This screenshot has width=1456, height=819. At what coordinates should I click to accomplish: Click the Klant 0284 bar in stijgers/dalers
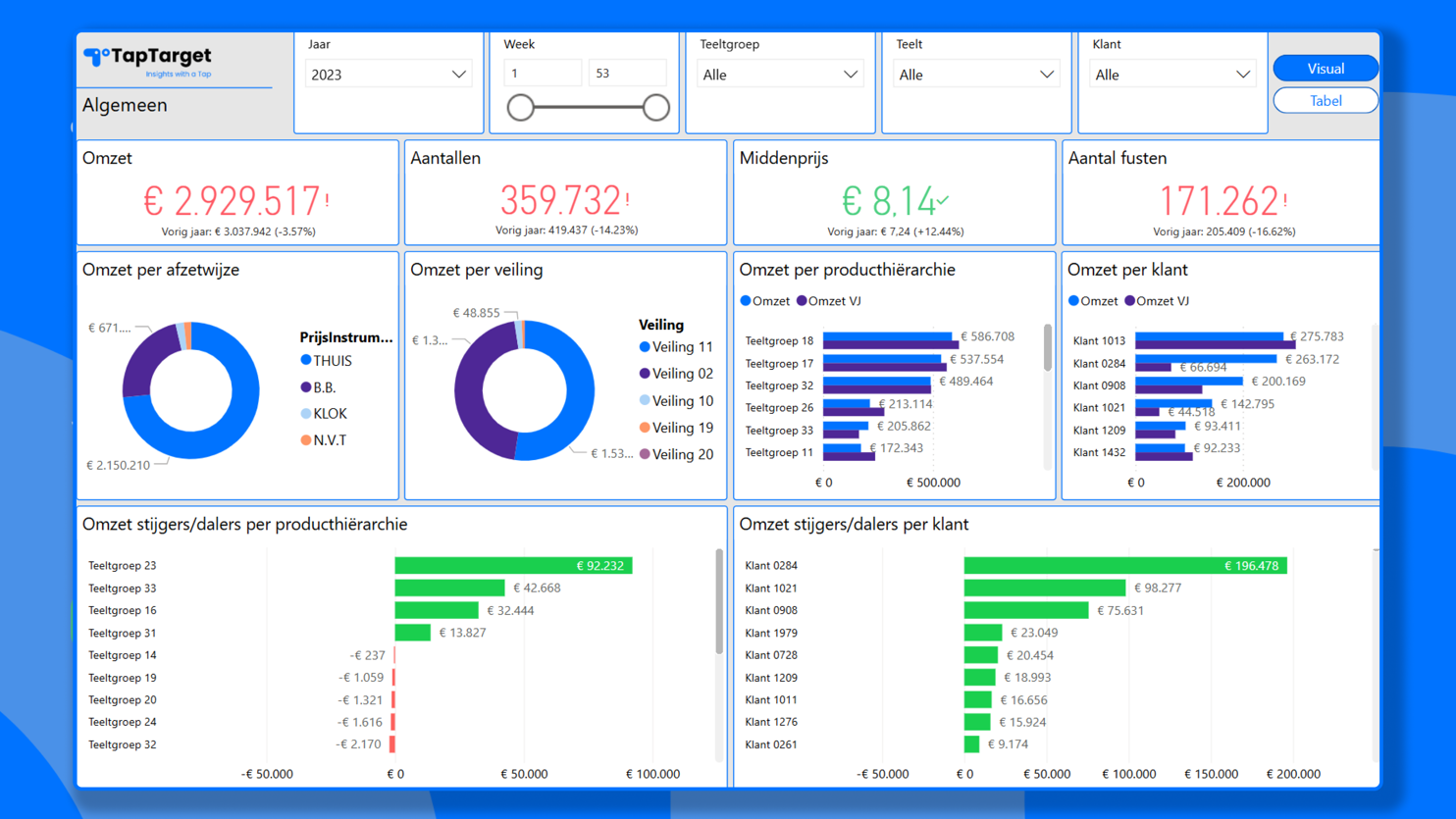(x=1125, y=566)
